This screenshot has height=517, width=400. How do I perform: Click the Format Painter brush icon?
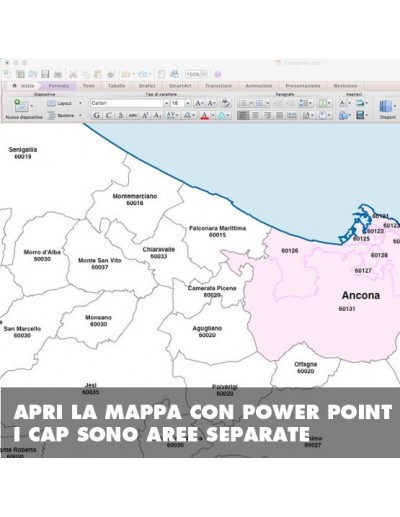point(111,74)
